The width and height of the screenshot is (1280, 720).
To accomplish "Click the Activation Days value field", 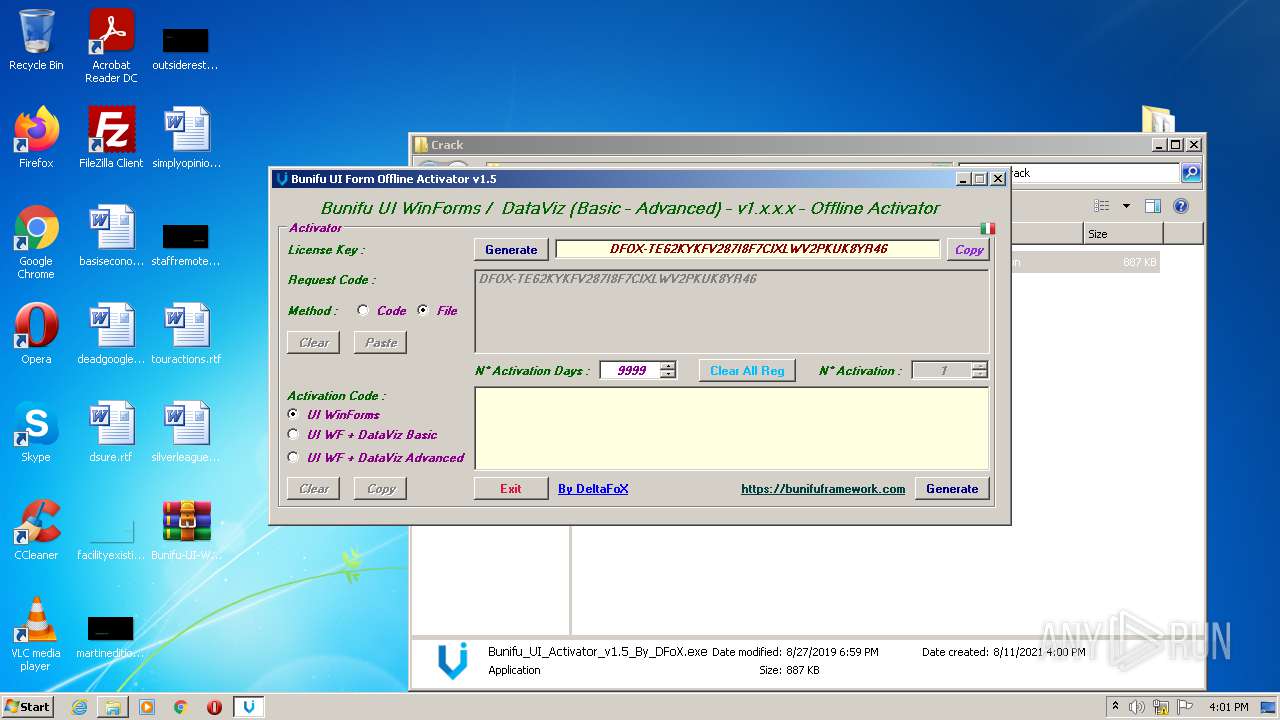I will [630, 371].
